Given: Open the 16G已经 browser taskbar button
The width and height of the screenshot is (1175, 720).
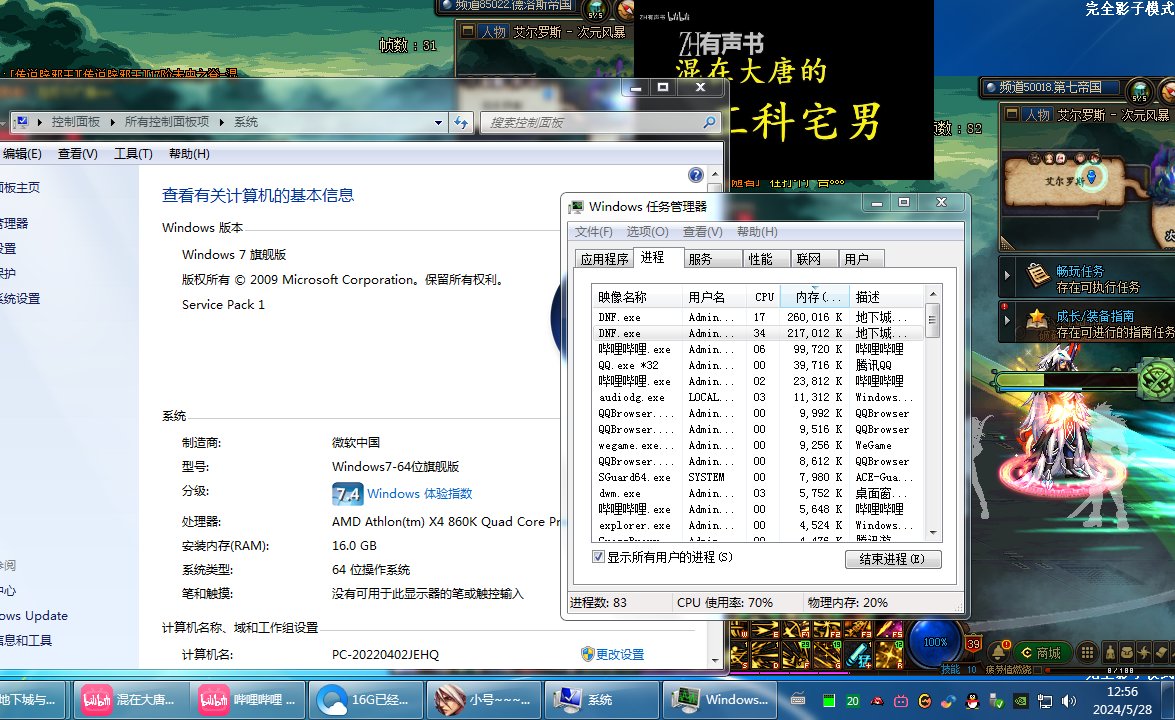Looking at the screenshot, I should (x=365, y=700).
